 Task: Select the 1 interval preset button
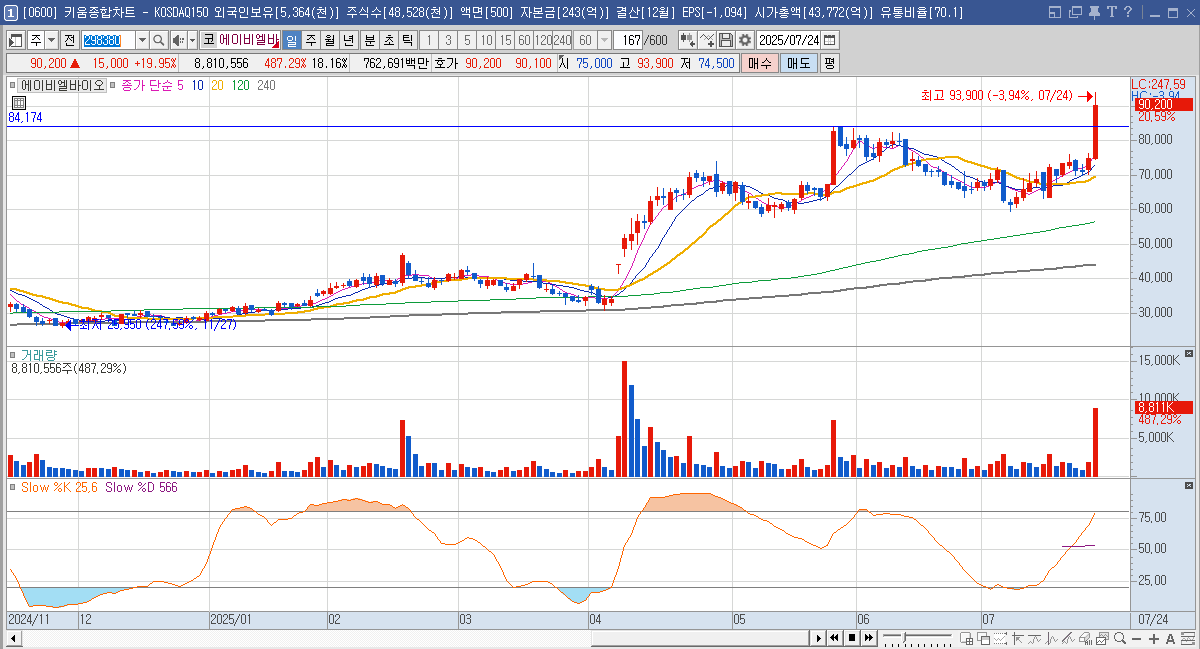(429, 40)
